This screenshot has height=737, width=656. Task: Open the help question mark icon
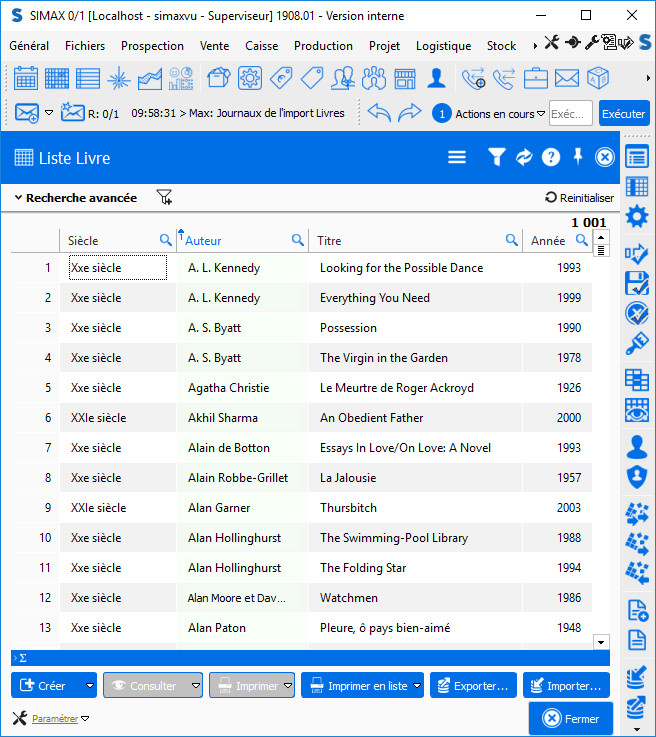550,157
